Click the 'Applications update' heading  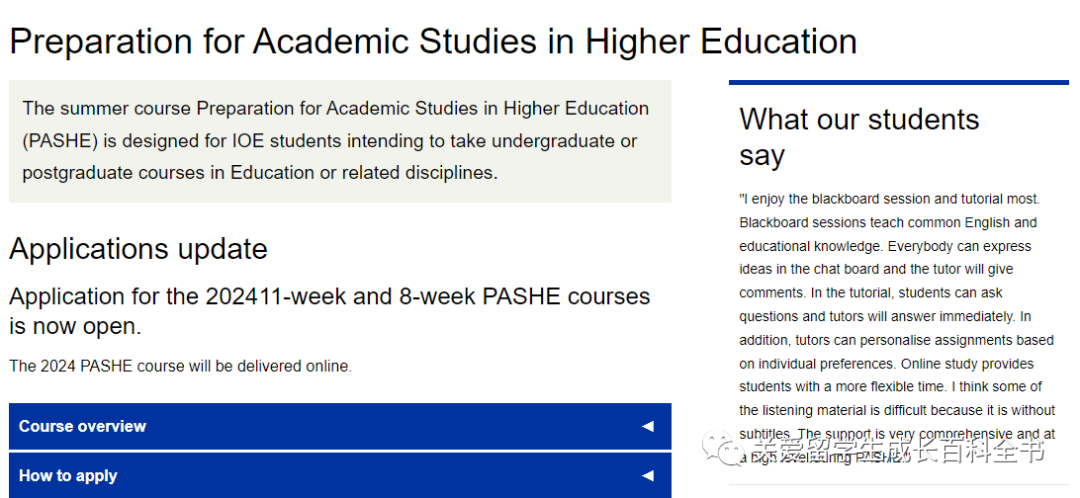pyautogui.click(x=138, y=249)
